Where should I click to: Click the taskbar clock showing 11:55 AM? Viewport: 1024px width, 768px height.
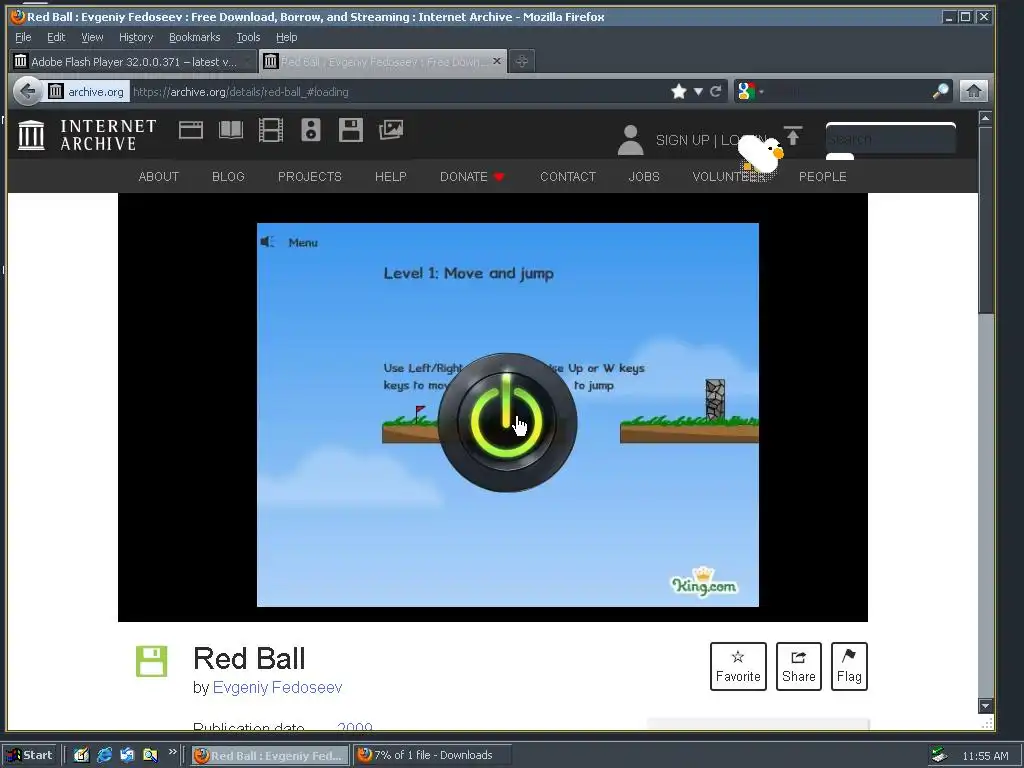click(985, 756)
